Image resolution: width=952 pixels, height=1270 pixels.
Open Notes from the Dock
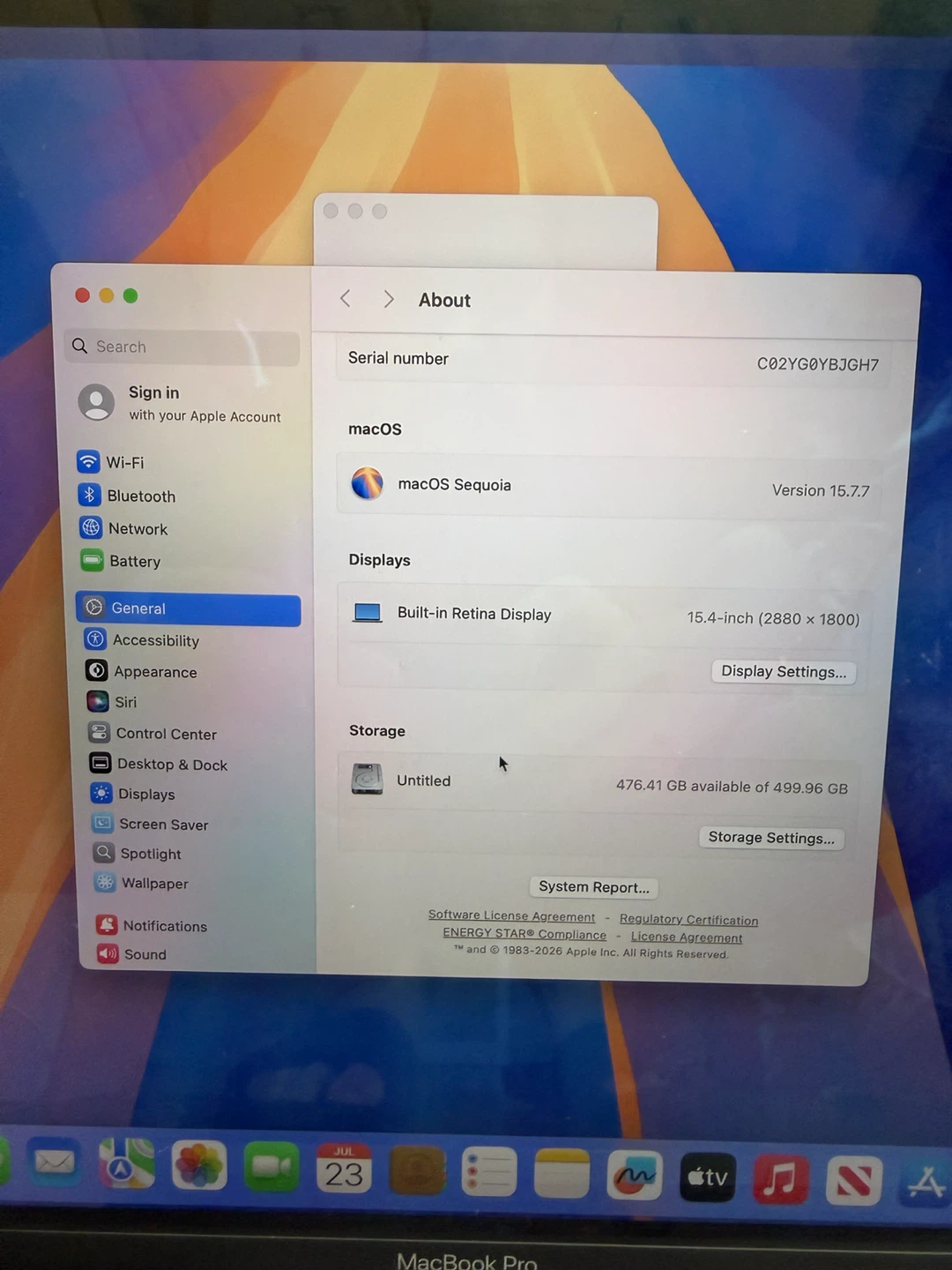562,1173
